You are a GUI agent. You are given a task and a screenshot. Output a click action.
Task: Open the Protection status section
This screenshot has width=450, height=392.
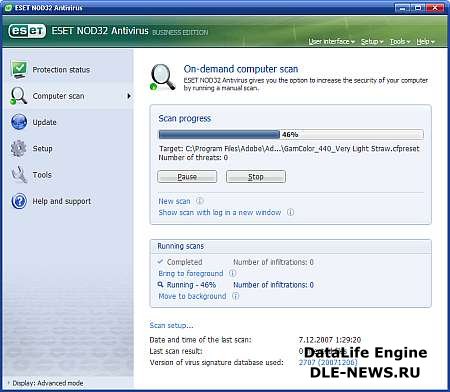point(61,70)
